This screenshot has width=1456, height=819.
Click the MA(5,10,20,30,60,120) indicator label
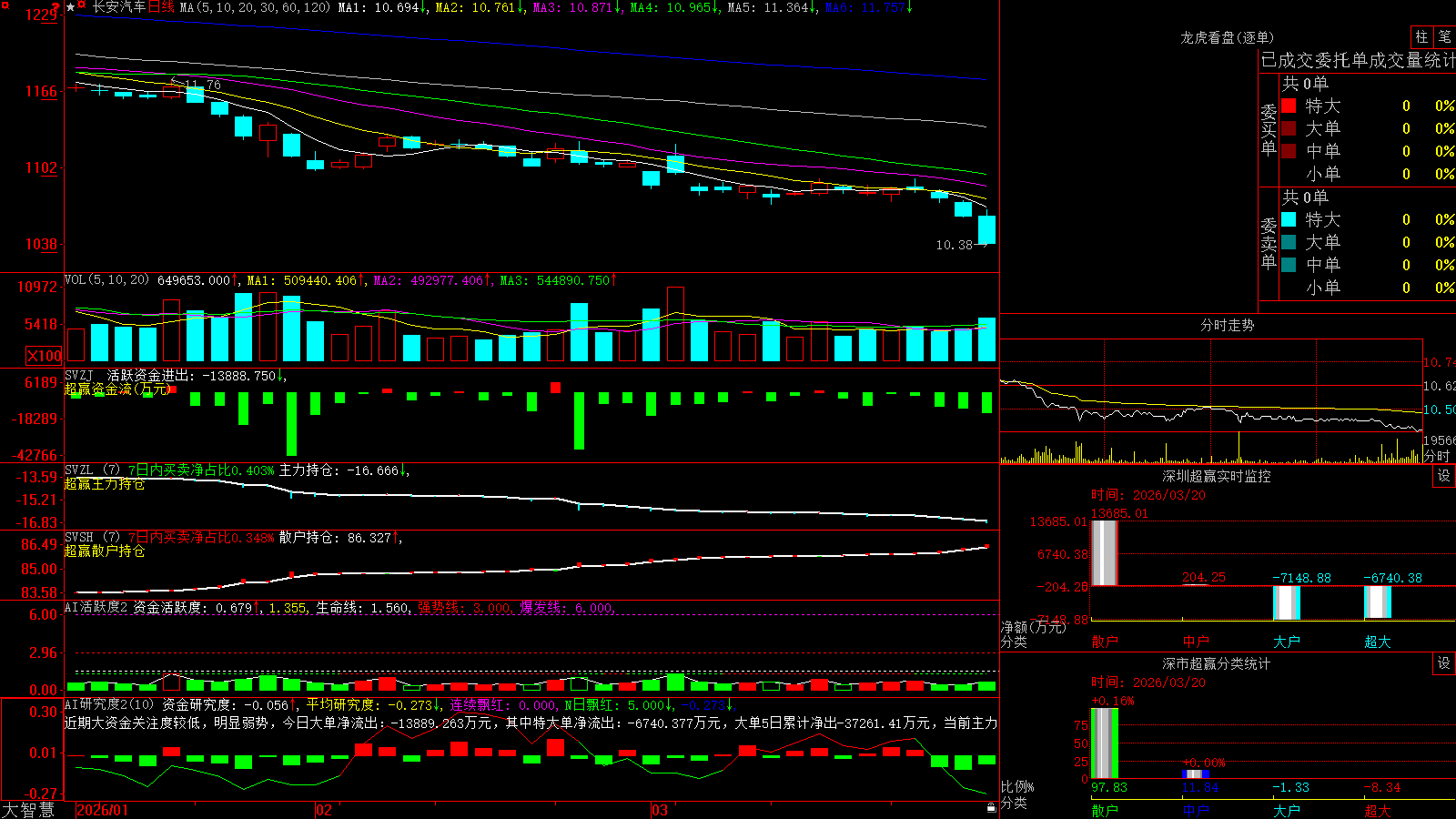(x=256, y=7)
